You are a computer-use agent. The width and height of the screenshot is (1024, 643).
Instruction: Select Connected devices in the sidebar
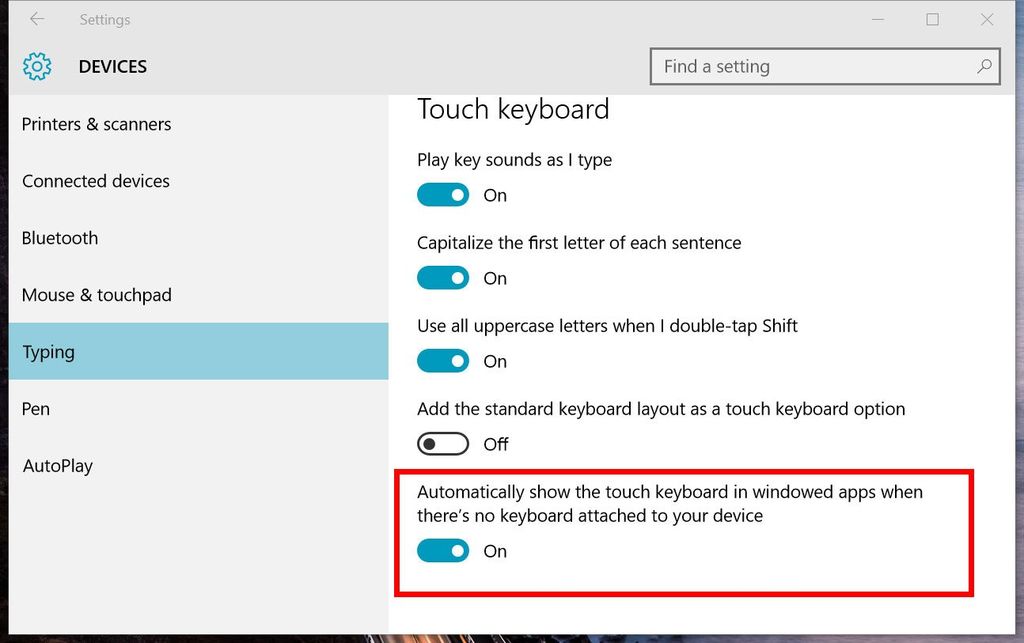coord(95,181)
